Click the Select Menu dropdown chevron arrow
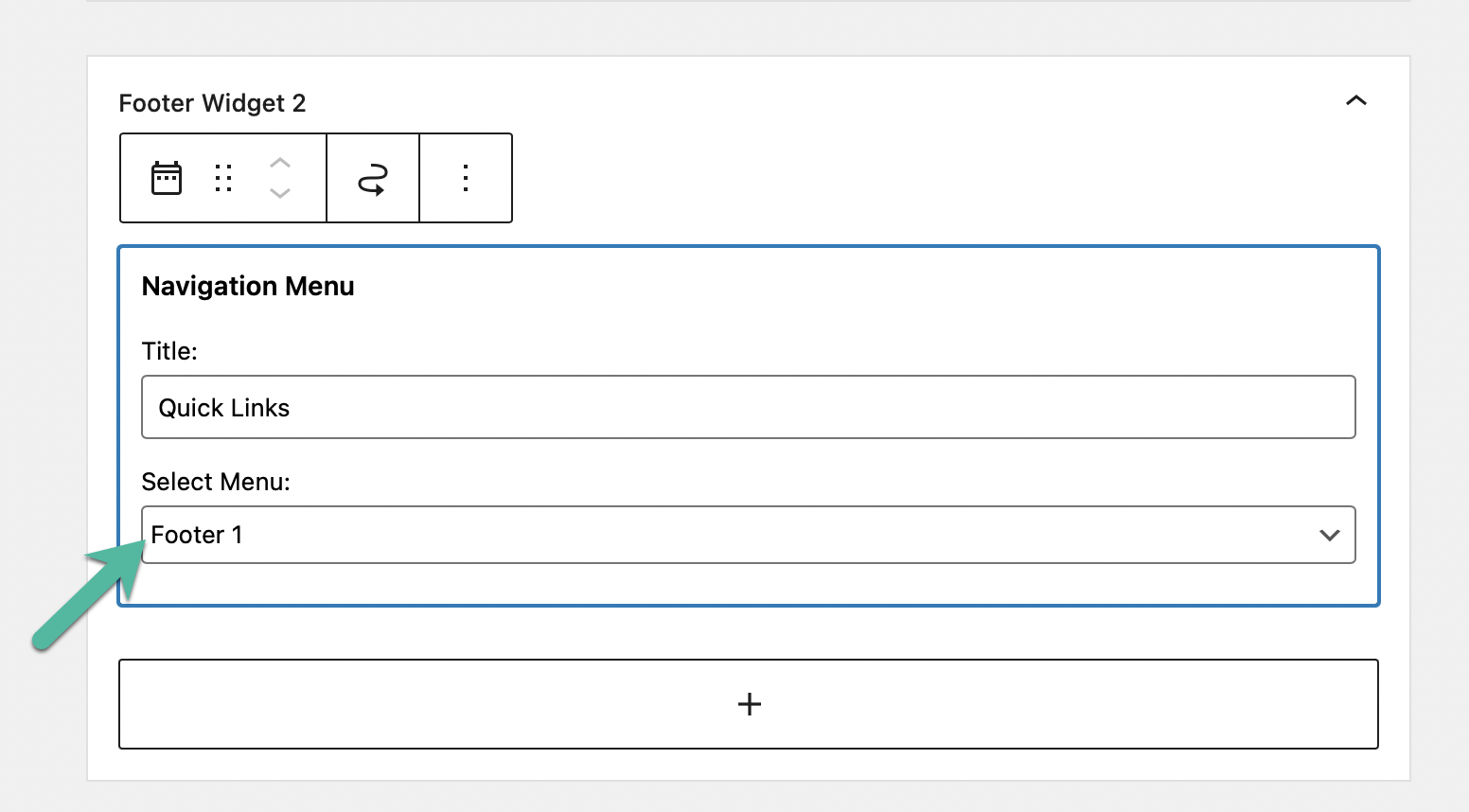 (x=1330, y=536)
